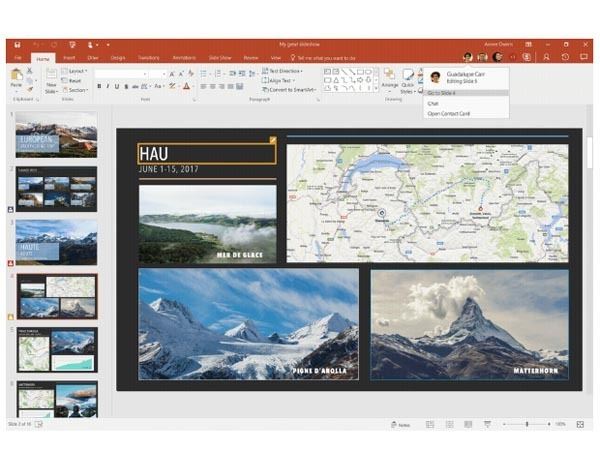Open the font name combo box
Screen dimensions: 600x450
click(121, 74)
